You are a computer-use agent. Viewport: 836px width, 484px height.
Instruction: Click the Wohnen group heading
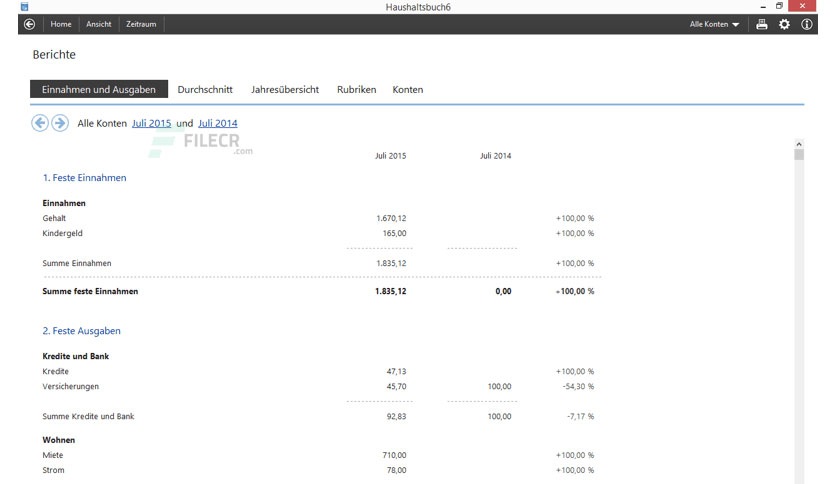(59, 440)
